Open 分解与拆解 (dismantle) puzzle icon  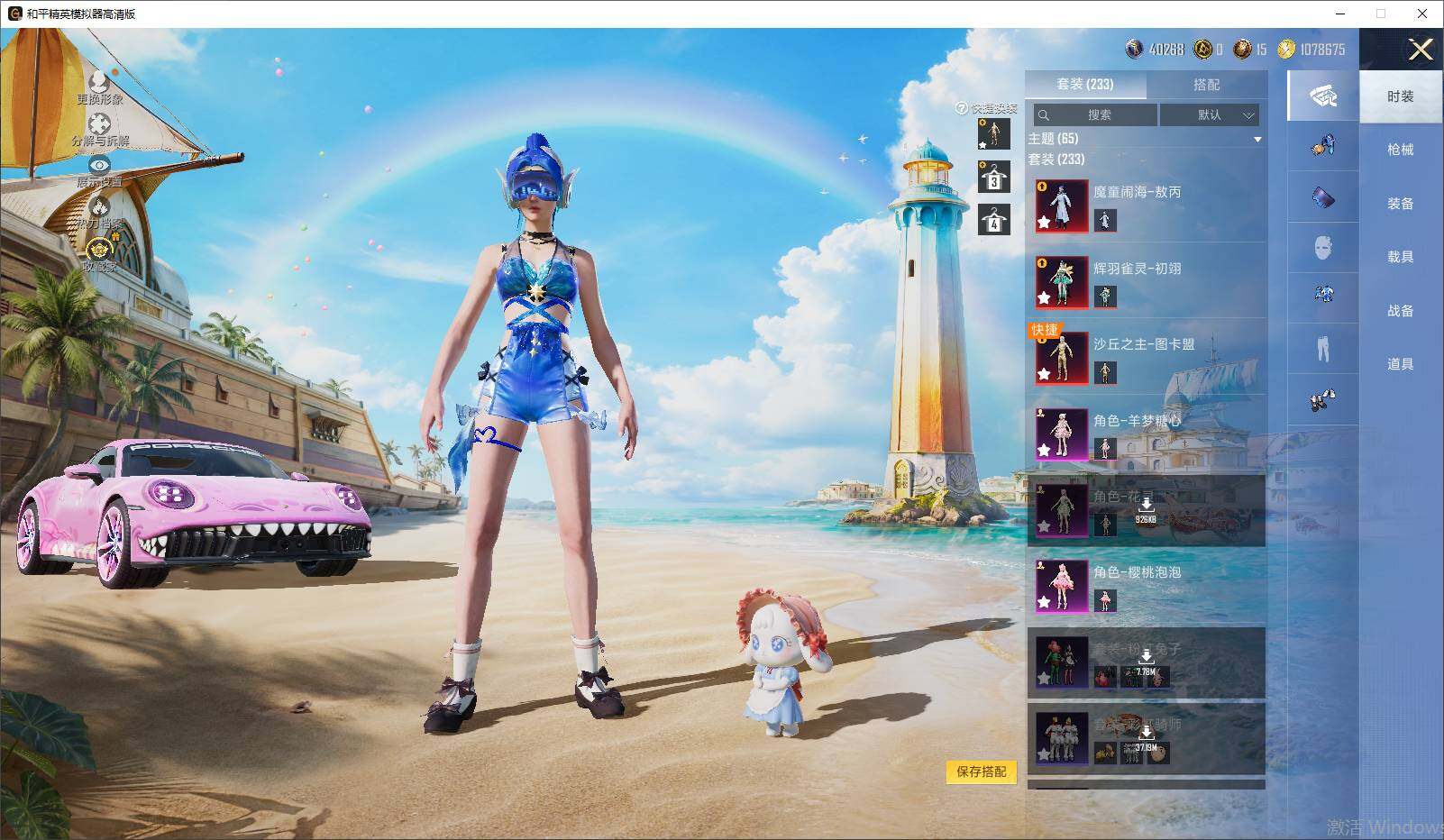pyautogui.click(x=99, y=123)
